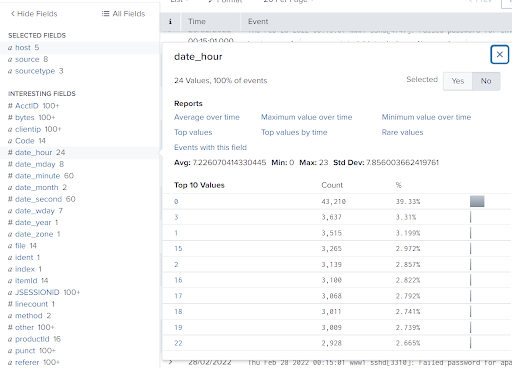This screenshot has width=512, height=368.
Task: Click the All Fields list icon
Action: click(105, 14)
